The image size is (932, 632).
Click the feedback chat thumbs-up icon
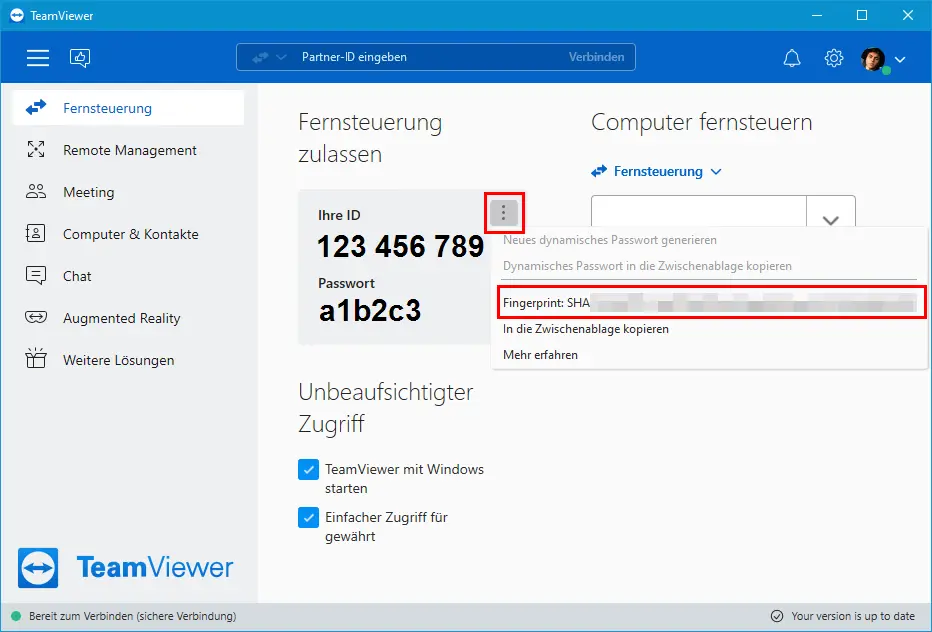(x=80, y=58)
